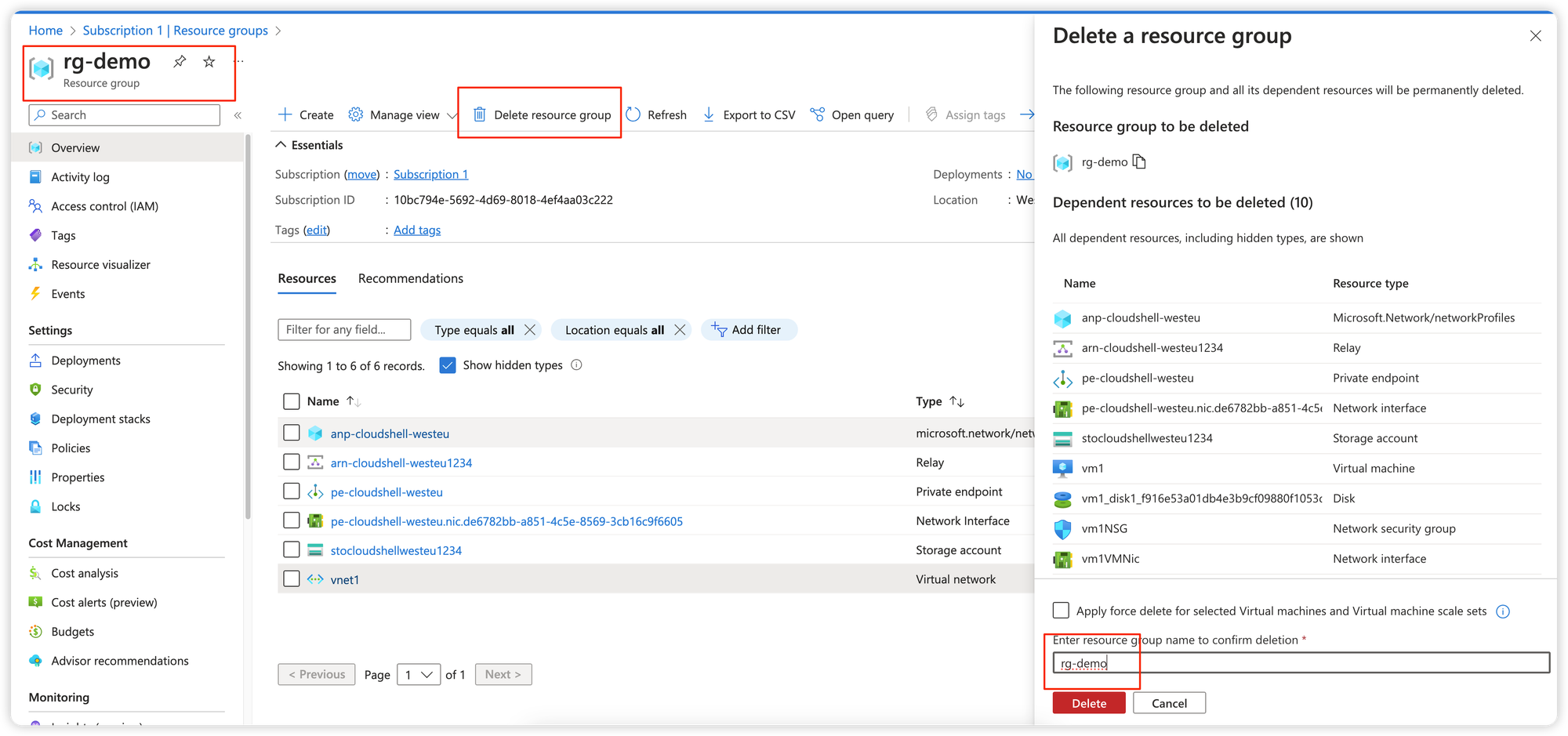
Task: Check the pe-cloudshell-westeu row checkbox
Action: tap(291, 491)
